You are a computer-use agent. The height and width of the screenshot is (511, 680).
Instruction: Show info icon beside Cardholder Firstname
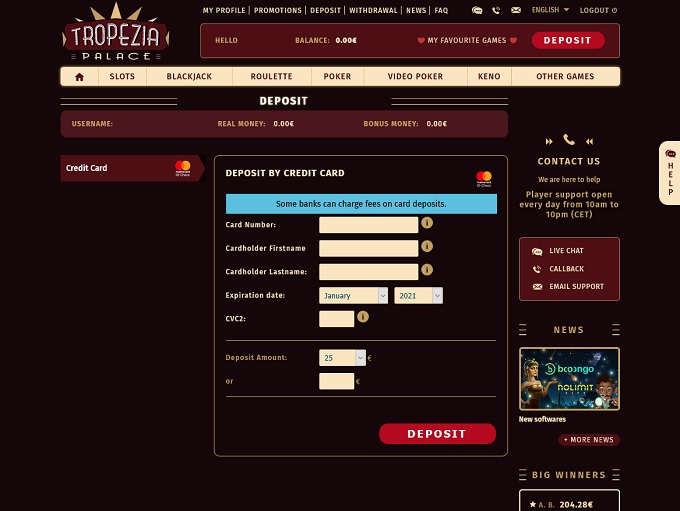click(427, 246)
